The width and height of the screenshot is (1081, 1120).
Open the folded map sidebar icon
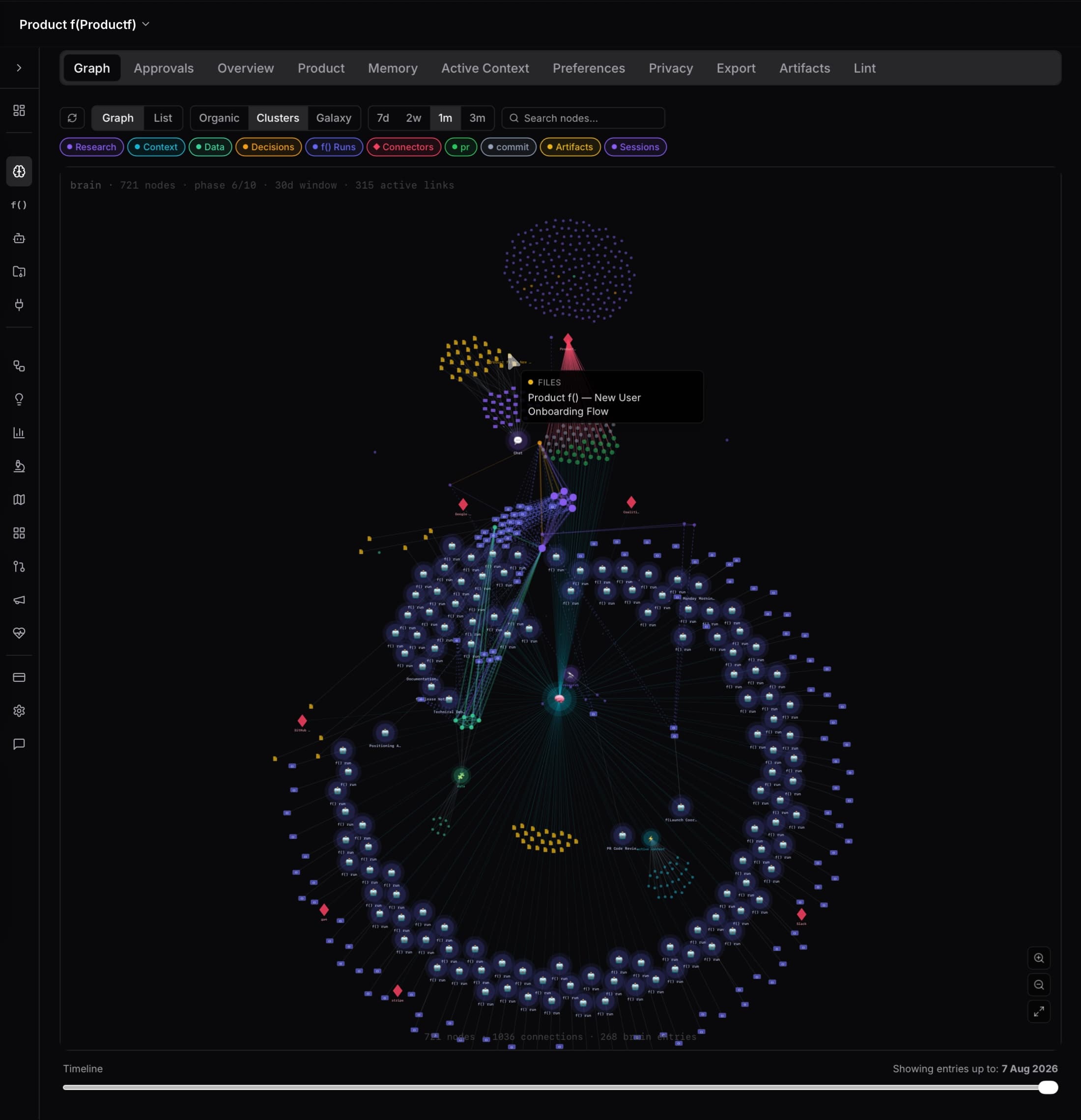point(19,500)
